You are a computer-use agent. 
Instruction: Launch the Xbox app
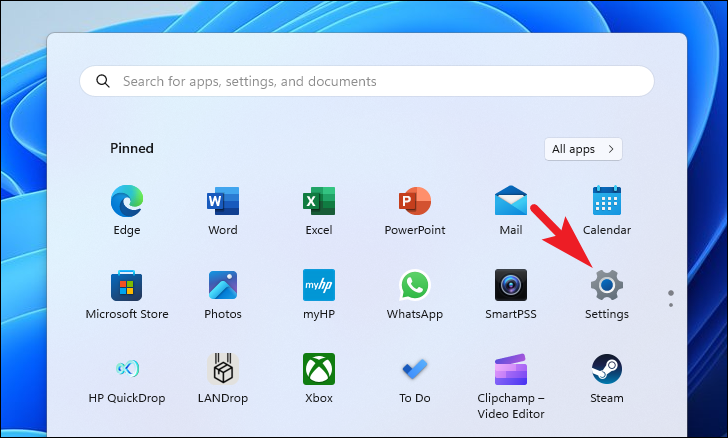pyautogui.click(x=319, y=369)
